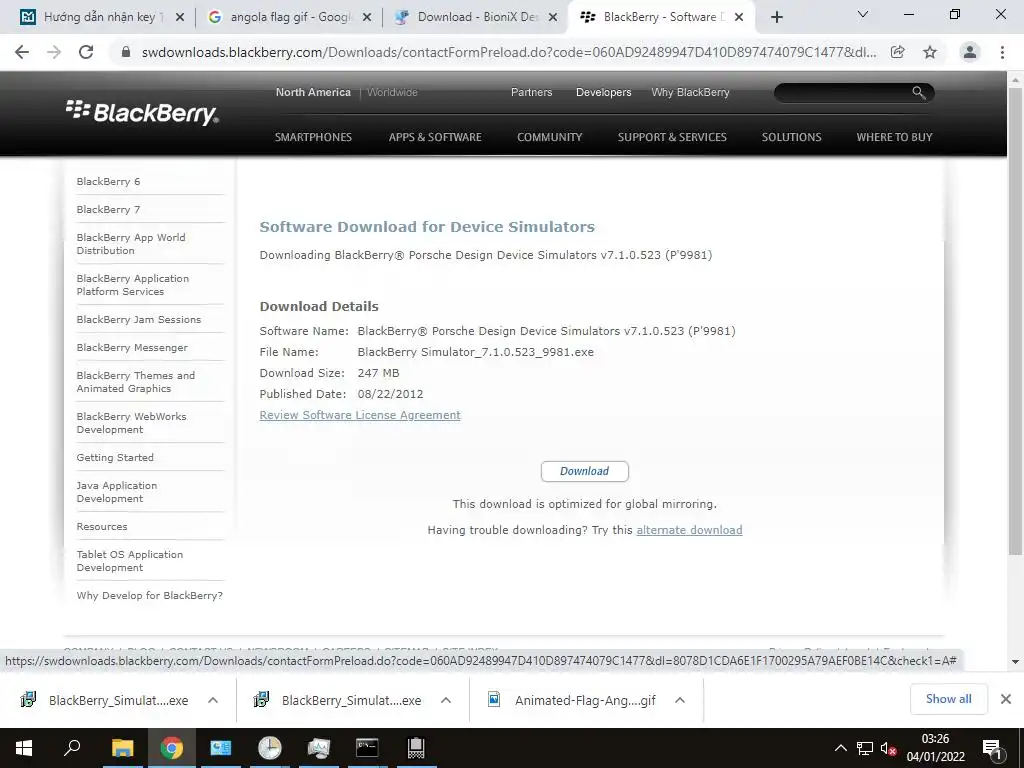Close the Hướng dẫn nhận key tab
The width and height of the screenshot is (1024, 768).
[x=180, y=18]
